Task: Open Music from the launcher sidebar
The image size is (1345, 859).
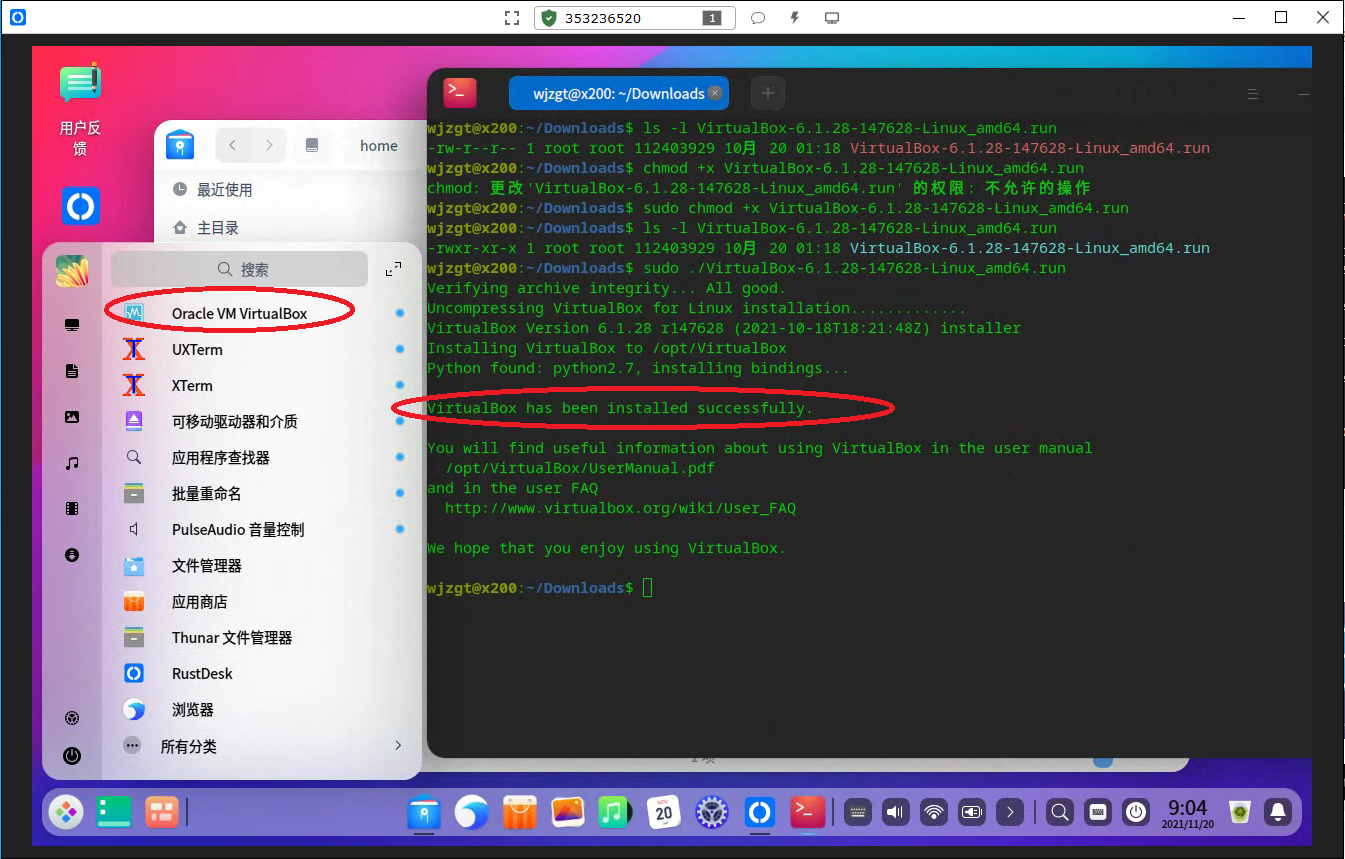Action: click(x=72, y=463)
